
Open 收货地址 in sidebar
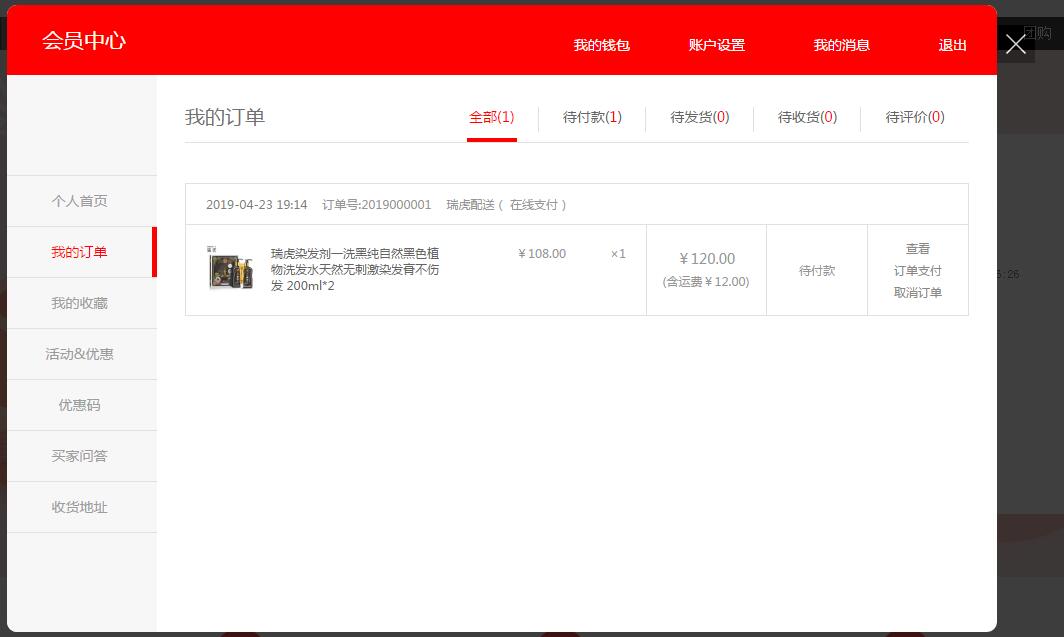tap(81, 507)
